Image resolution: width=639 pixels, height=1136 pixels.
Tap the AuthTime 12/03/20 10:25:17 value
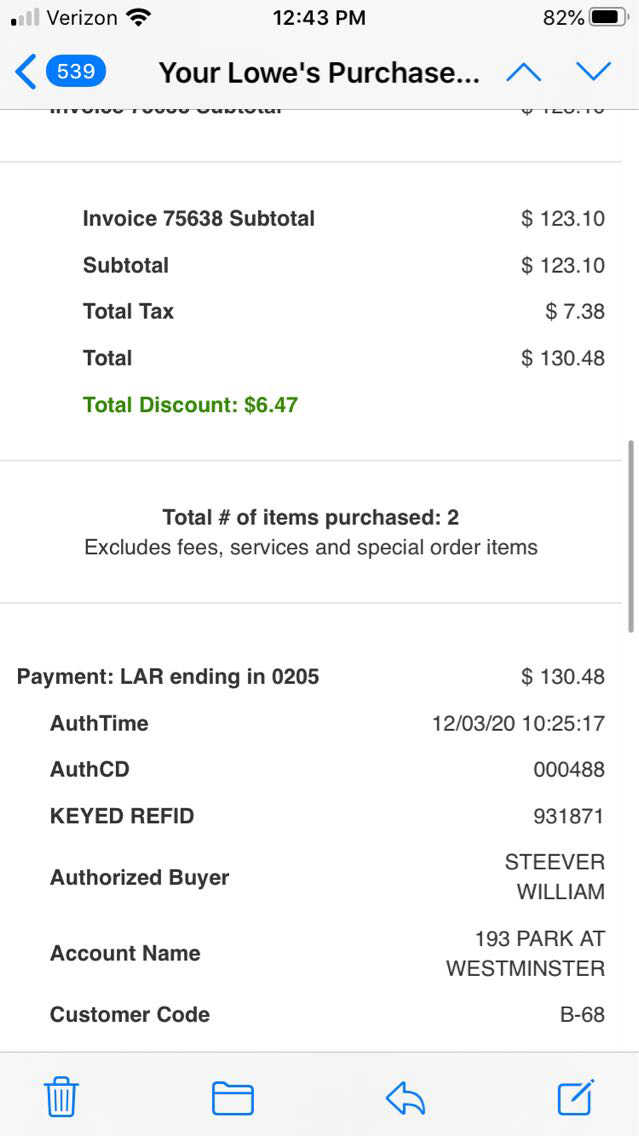(x=518, y=723)
